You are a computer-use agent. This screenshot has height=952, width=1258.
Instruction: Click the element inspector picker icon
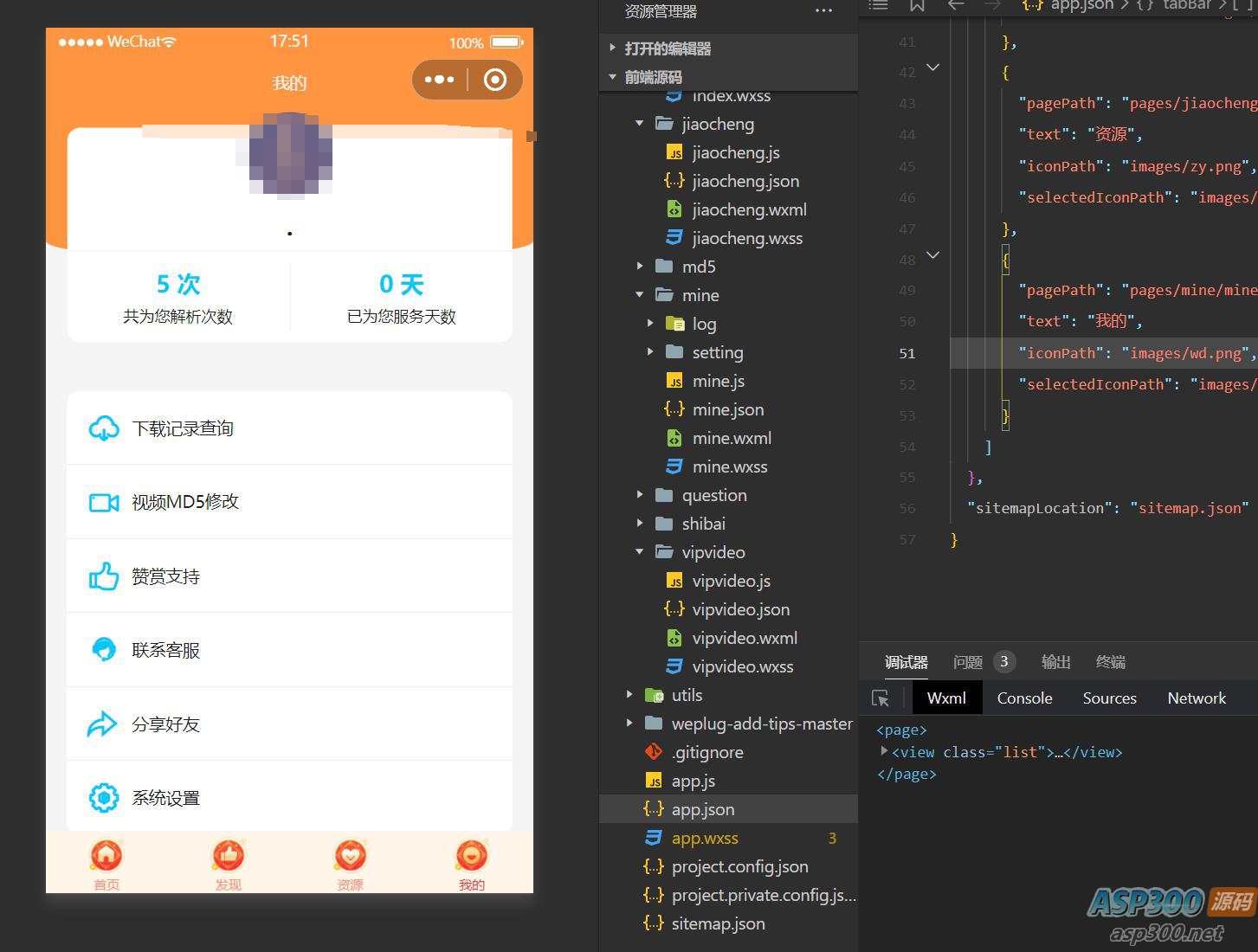[881, 698]
